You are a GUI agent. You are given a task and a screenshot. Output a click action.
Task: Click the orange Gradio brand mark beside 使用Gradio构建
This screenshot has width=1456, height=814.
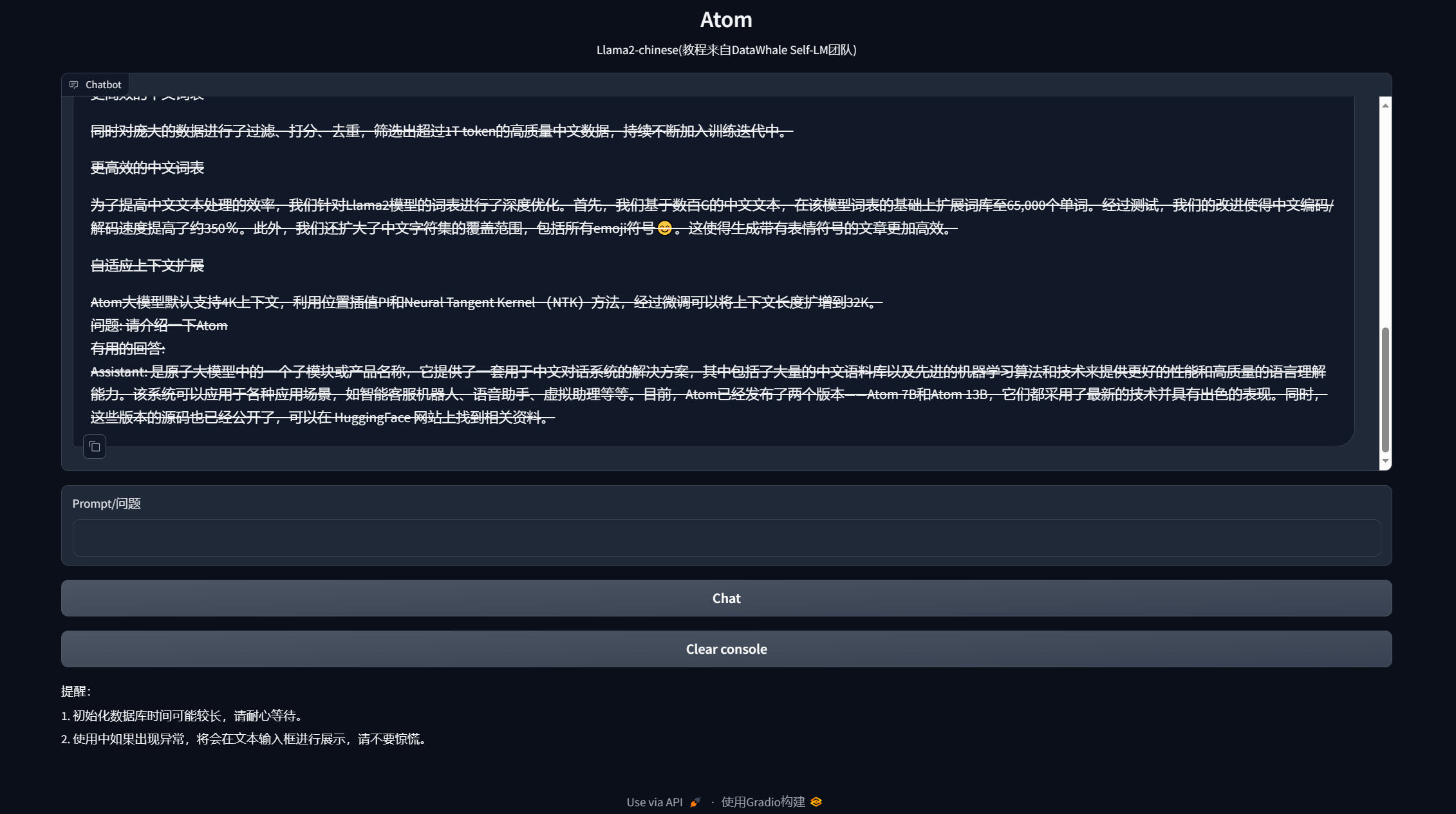pyautogui.click(x=816, y=802)
